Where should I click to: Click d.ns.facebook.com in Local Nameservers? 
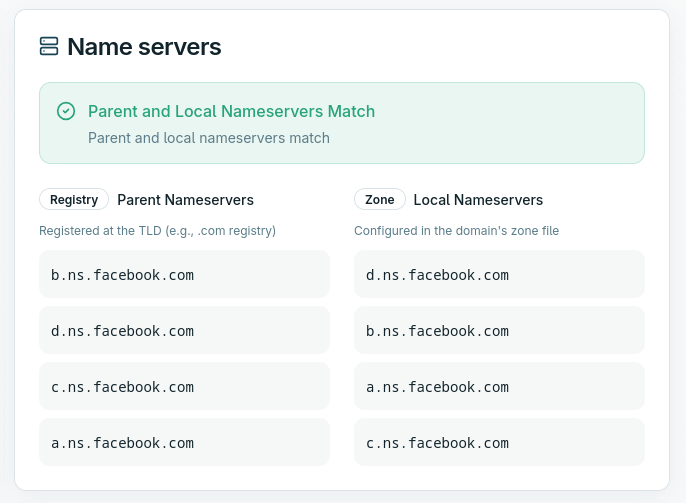(x=438, y=274)
